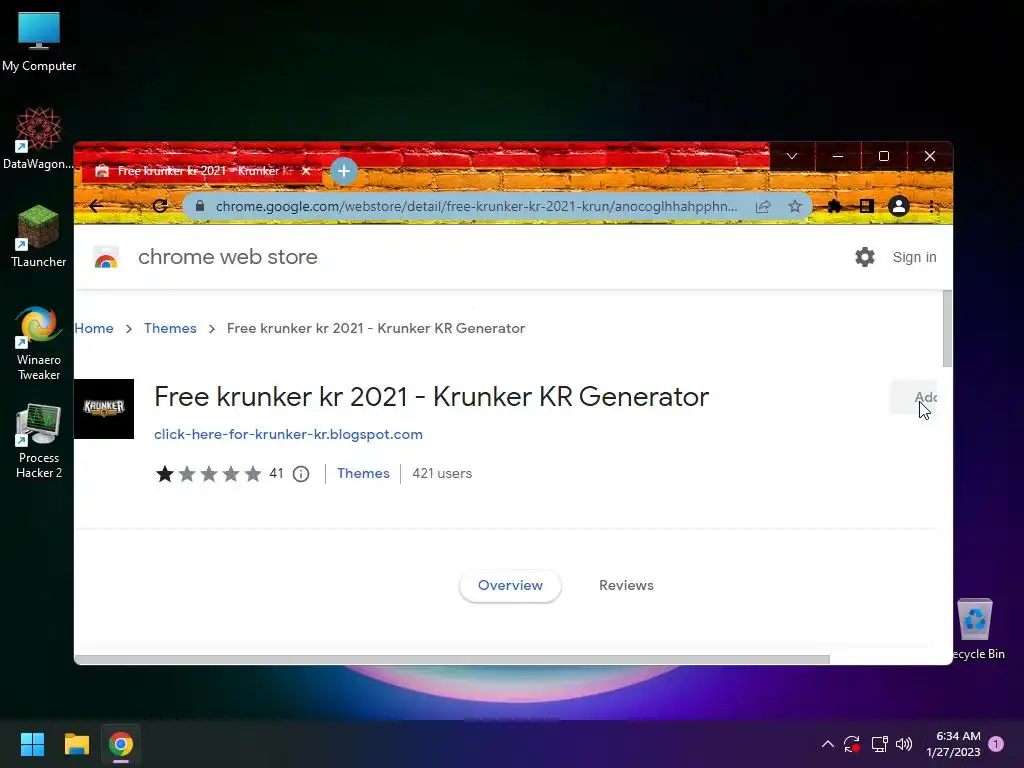
Task: Open the DataWagon desktop shortcut
Action: (x=39, y=138)
